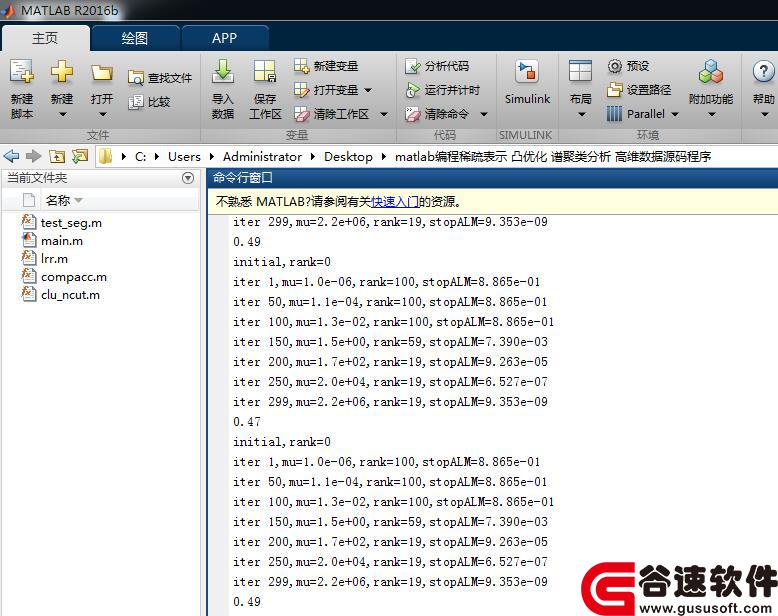This screenshot has height=616, width=778.
Task: Click the Compare (比较) tool
Action: pyautogui.click(x=149, y=102)
